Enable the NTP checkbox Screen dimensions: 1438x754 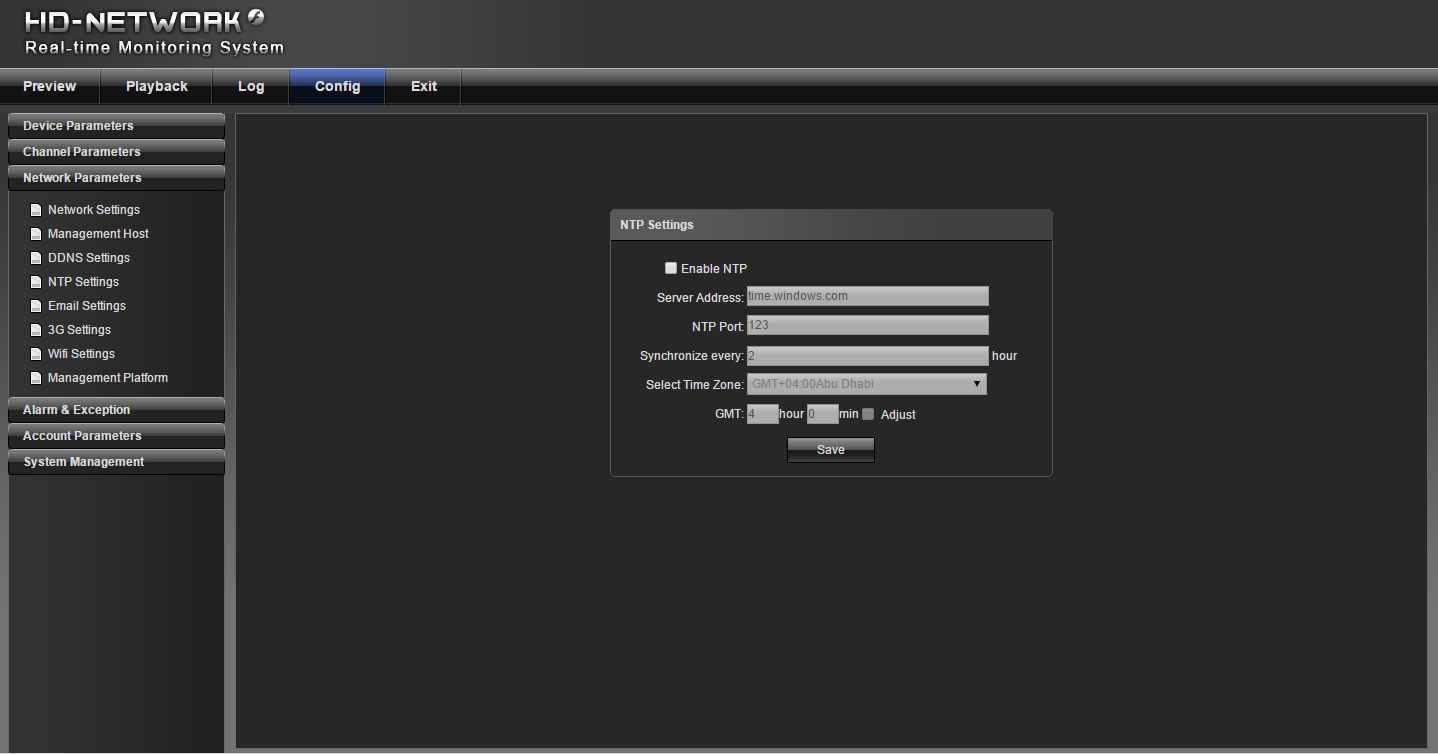click(671, 268)
